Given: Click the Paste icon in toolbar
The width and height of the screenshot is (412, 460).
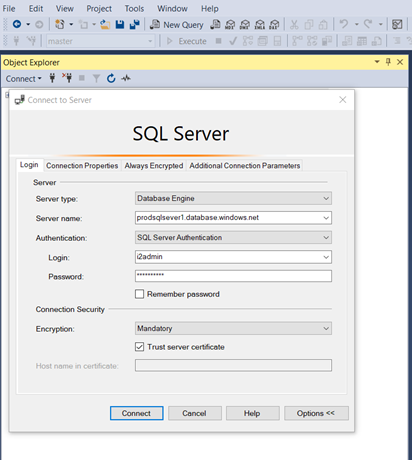Looking at the screenshot, I should pos(323,25).
